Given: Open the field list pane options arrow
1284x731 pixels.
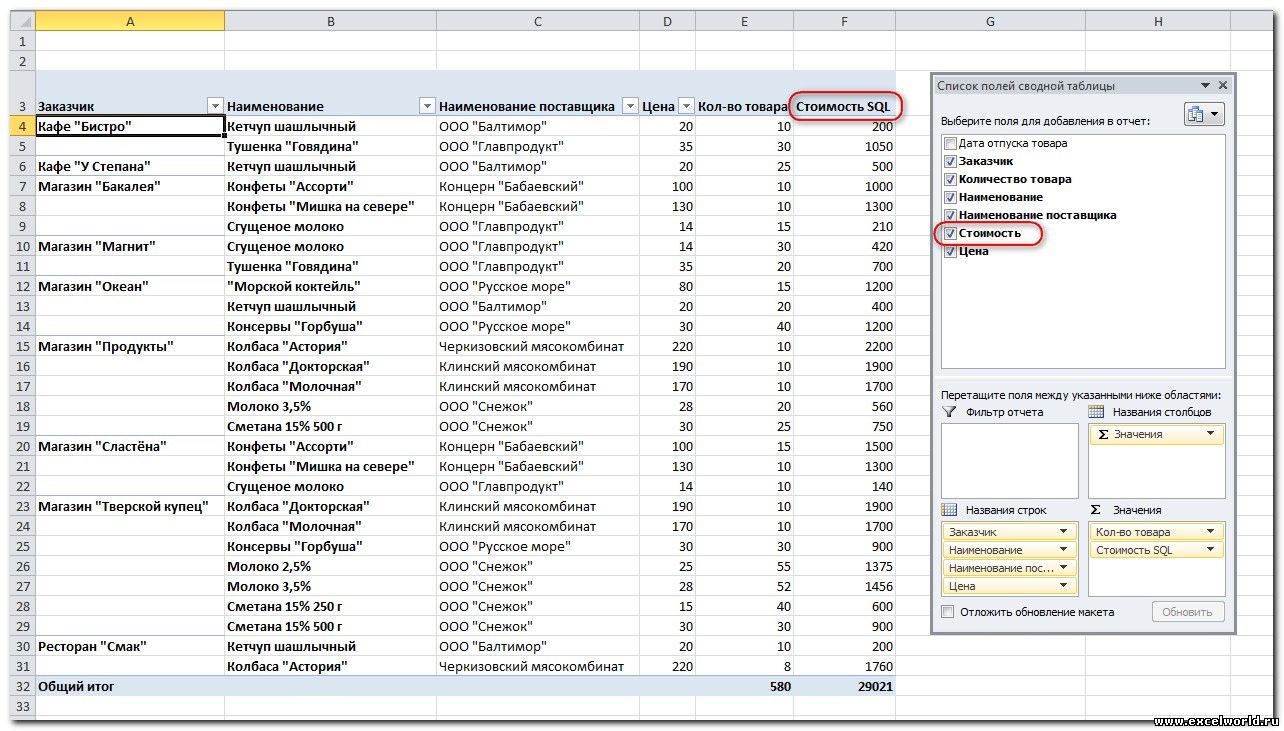Looking at the screenshot, I should tap(1206, 86).
